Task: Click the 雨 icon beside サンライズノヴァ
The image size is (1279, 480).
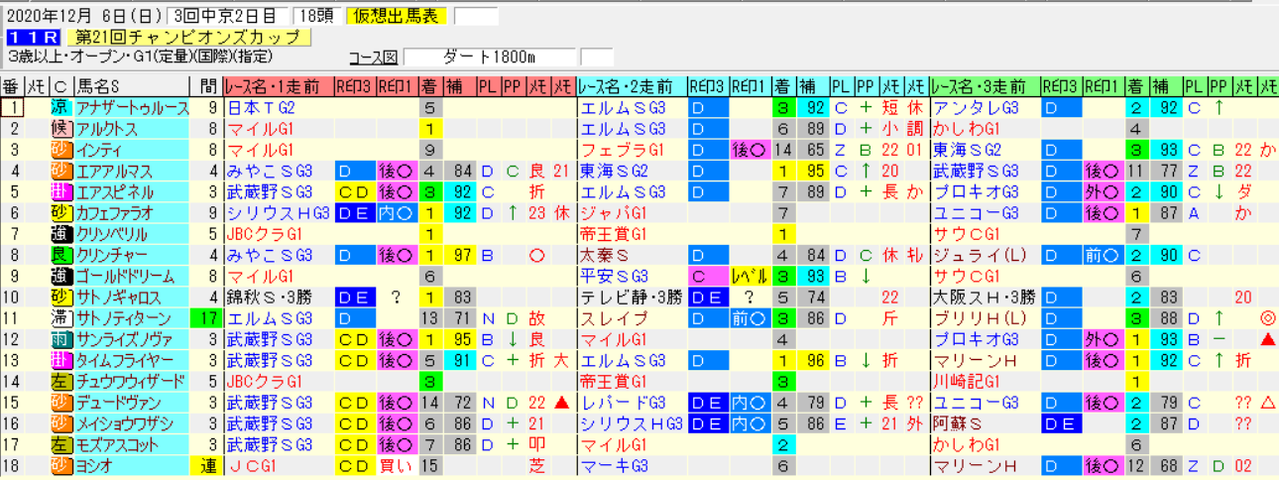Action: click(x=60, y=339)
